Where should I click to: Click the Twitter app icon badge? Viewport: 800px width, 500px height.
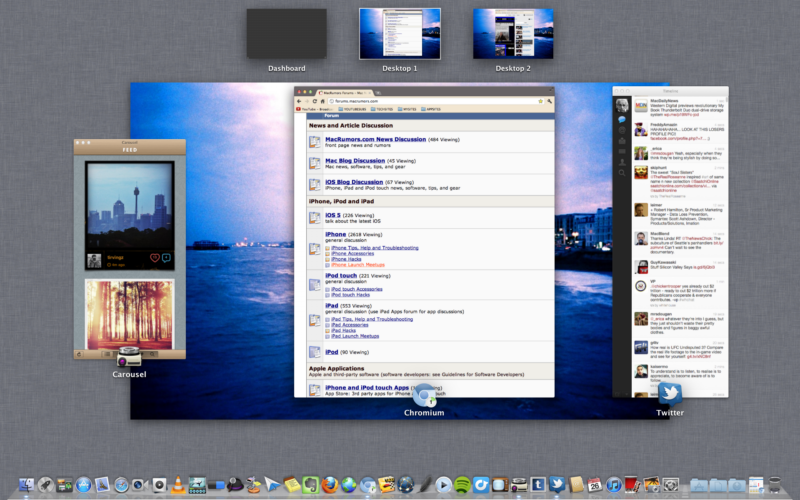[x=669, y=394]
